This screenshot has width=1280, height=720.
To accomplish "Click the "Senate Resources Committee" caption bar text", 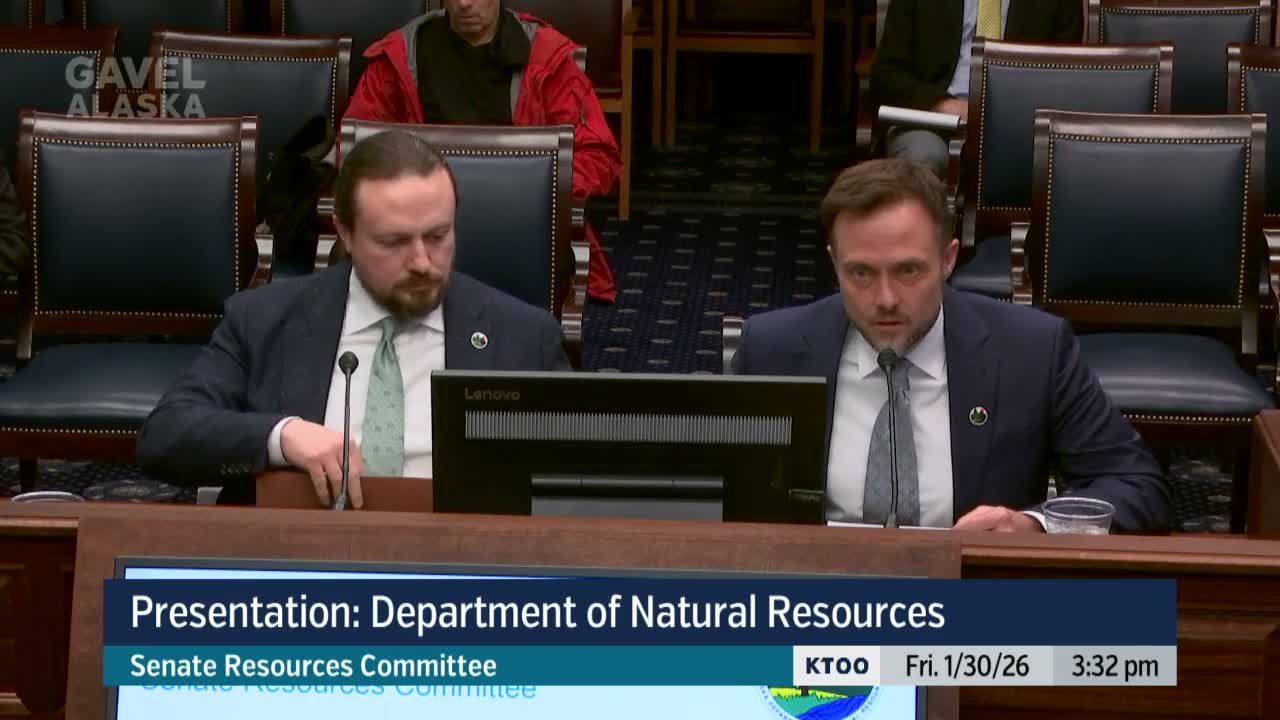I will pyautogui.click(x=313, y=666).
